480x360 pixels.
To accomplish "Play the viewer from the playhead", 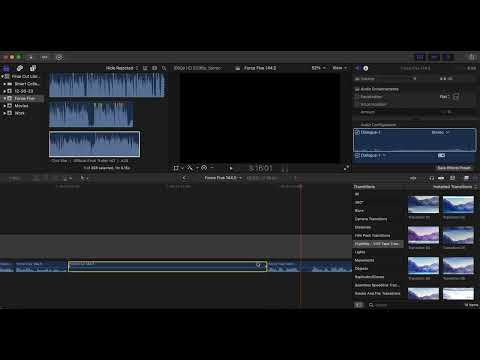I will pyautogui.click(x=231, y=168).
